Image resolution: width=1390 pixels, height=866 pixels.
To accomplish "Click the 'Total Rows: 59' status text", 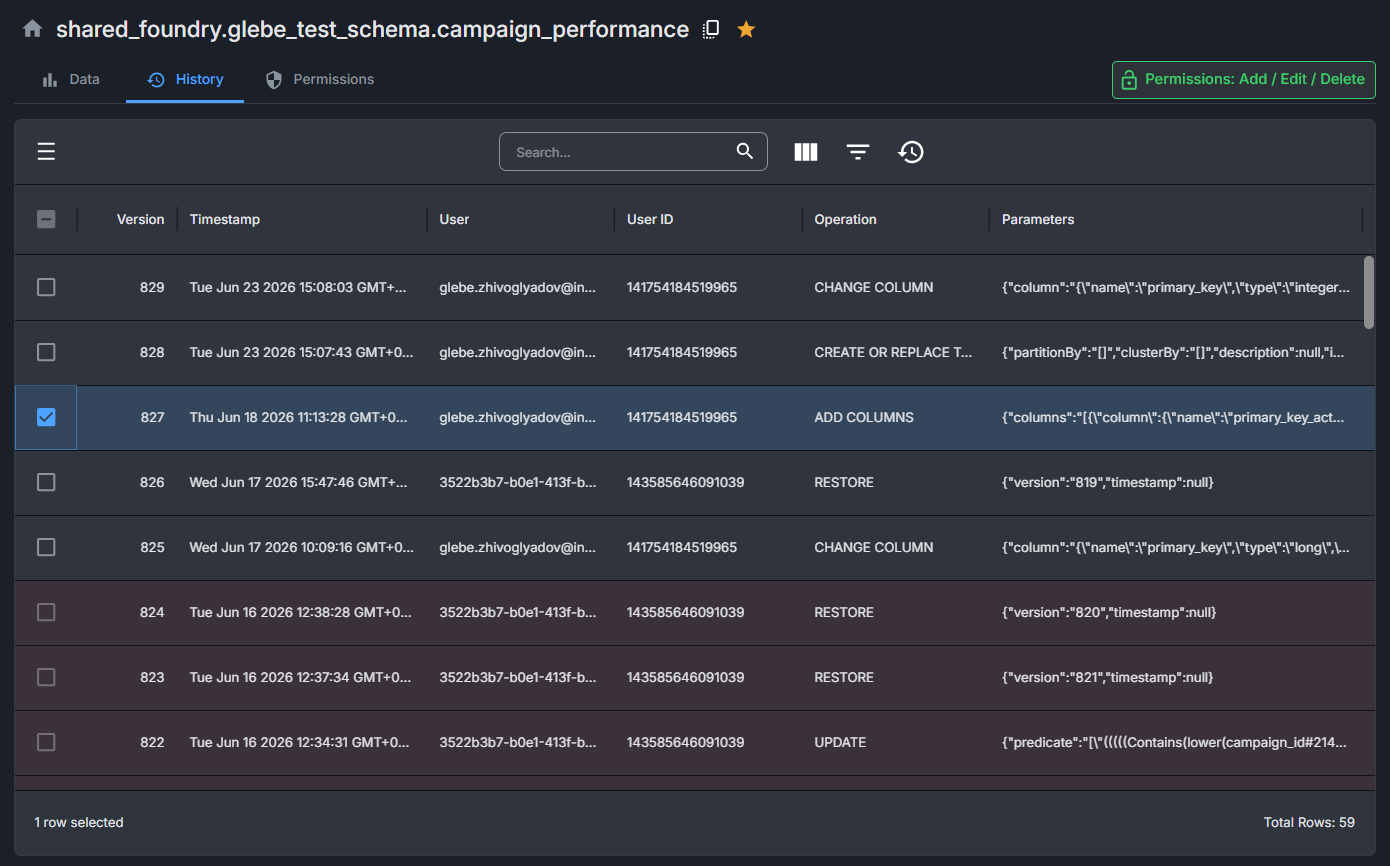I will (x=1309, y=822).
